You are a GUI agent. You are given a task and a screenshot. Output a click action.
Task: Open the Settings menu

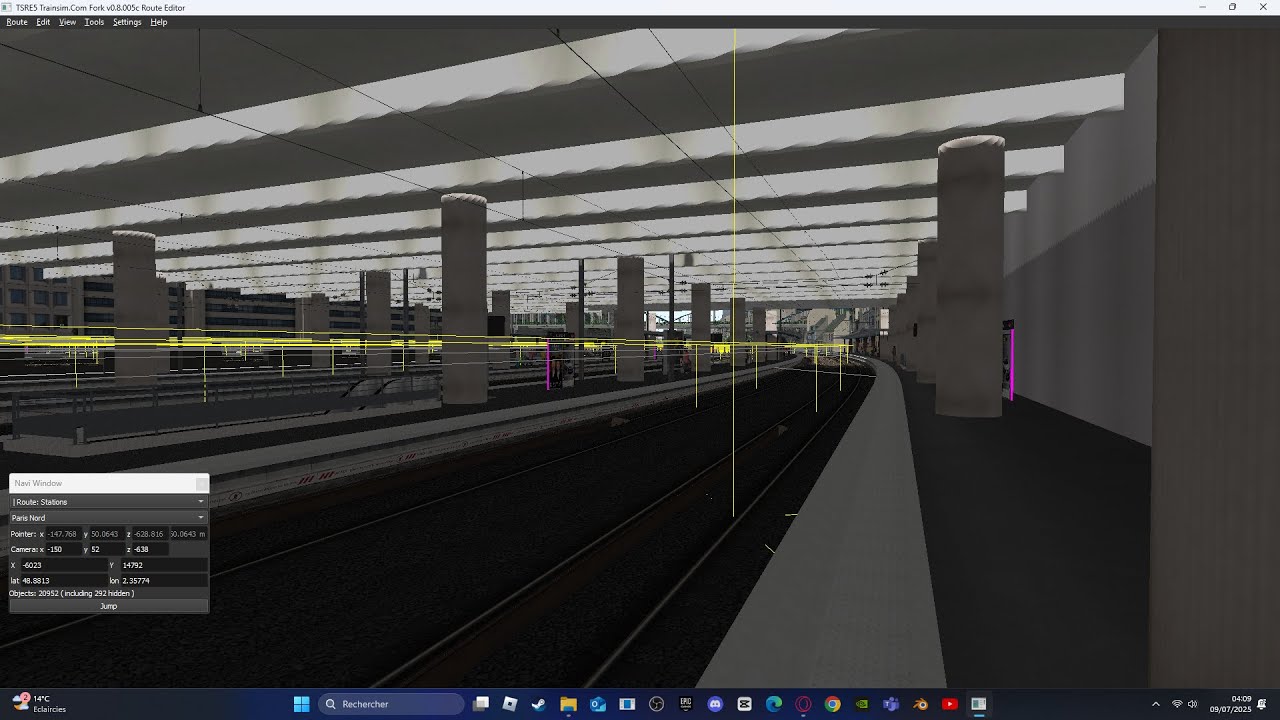coord(127,22)
